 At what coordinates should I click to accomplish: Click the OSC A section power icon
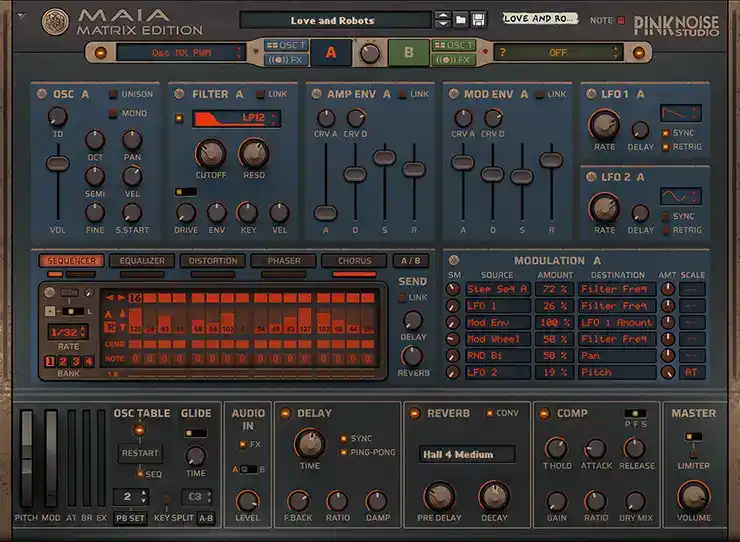click(x=42, y=94)
